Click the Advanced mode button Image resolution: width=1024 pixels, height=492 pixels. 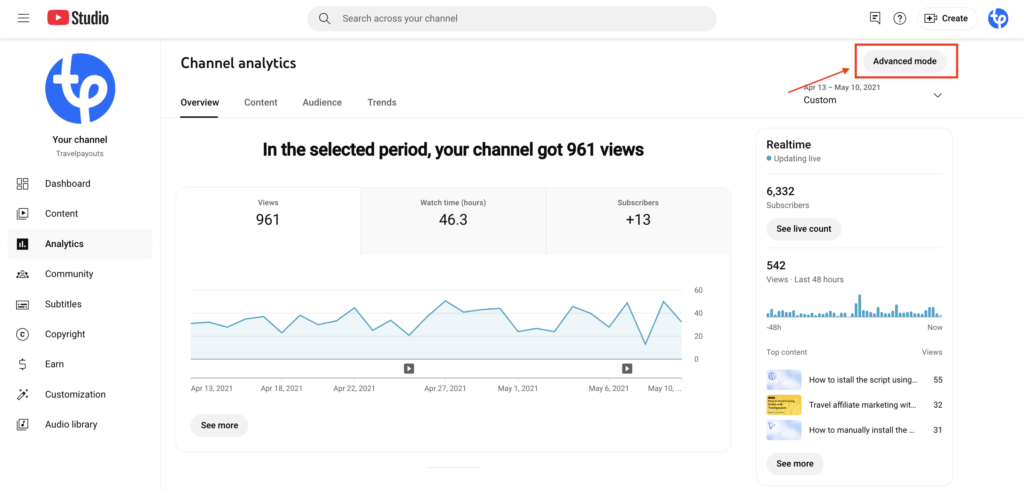click(904, 61)
